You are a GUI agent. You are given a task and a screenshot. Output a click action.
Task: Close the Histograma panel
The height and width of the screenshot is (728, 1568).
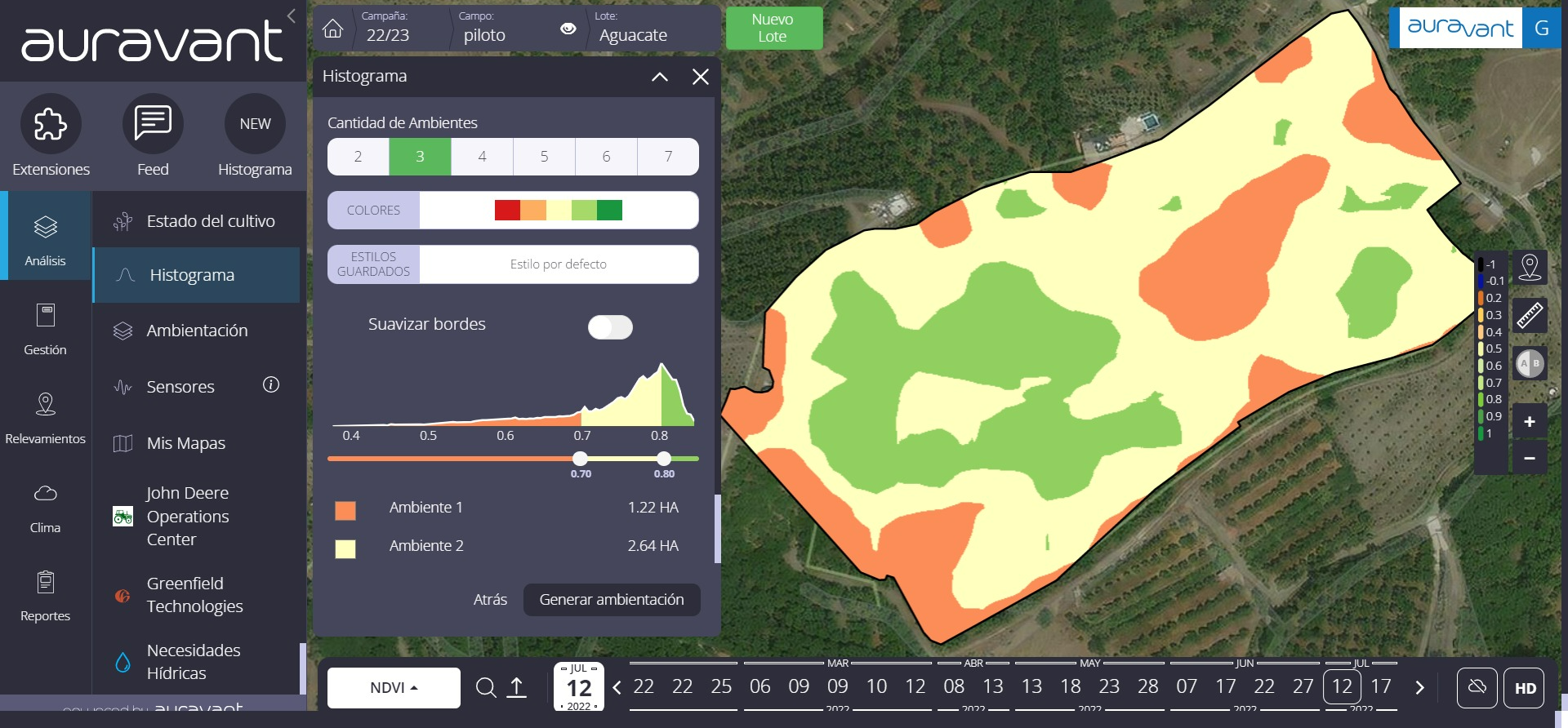701,77
